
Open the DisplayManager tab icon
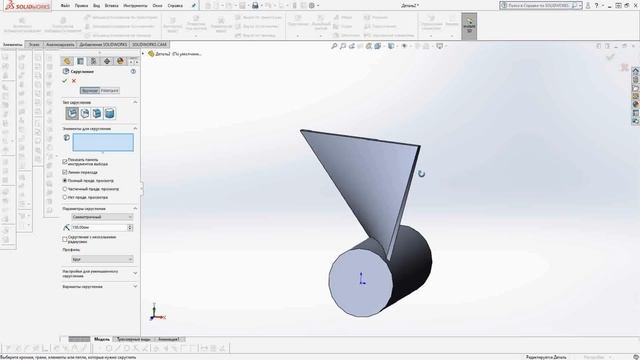coord(120,61)
